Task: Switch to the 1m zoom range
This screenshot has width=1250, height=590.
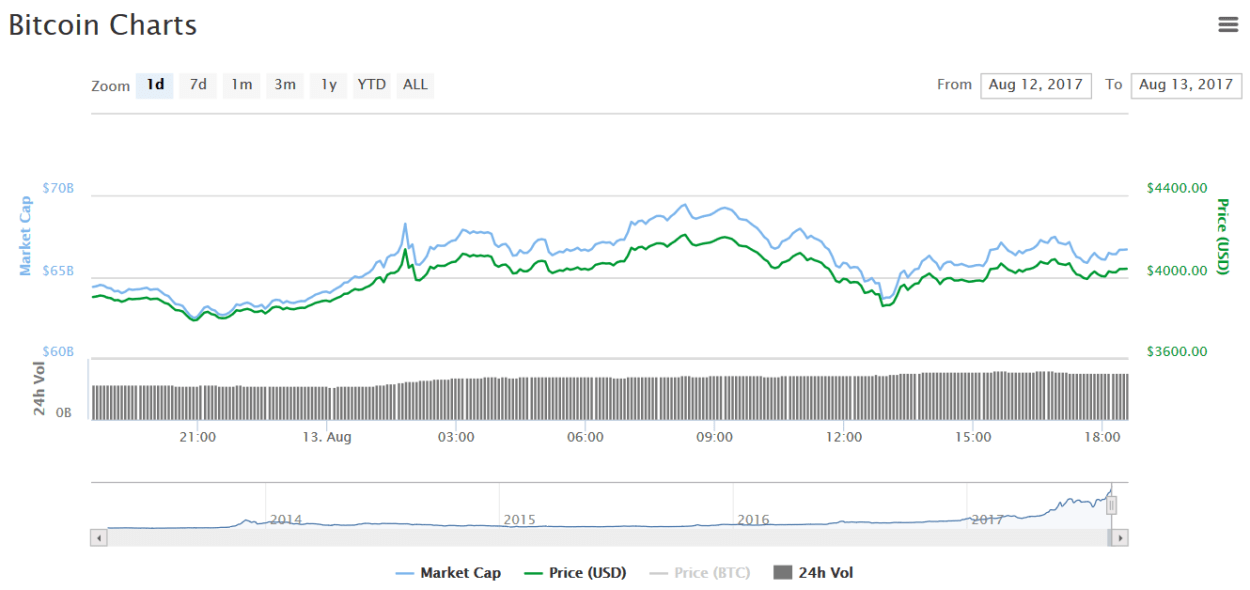Action: tap(241, 85)
